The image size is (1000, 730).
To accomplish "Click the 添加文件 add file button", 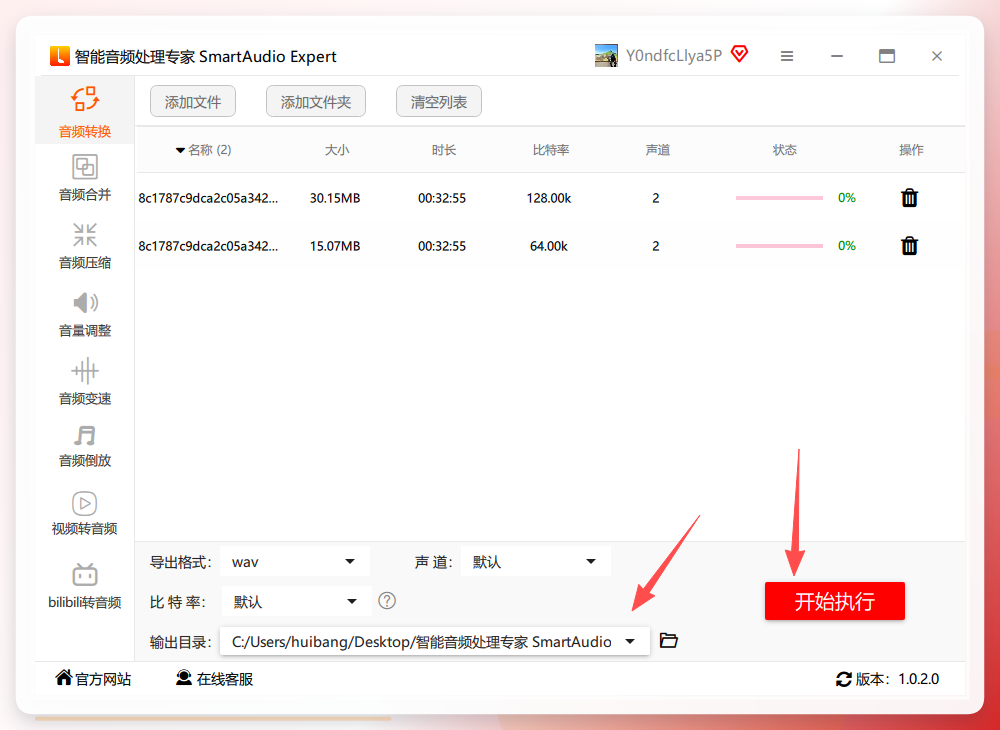I will (x=193, y=101).
